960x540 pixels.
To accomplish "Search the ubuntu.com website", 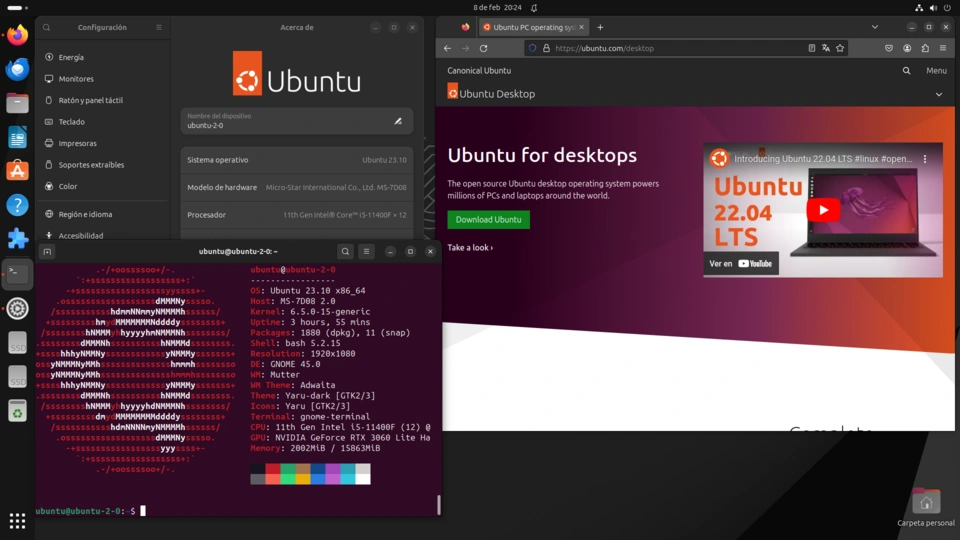I will click(x=907, y=71).
